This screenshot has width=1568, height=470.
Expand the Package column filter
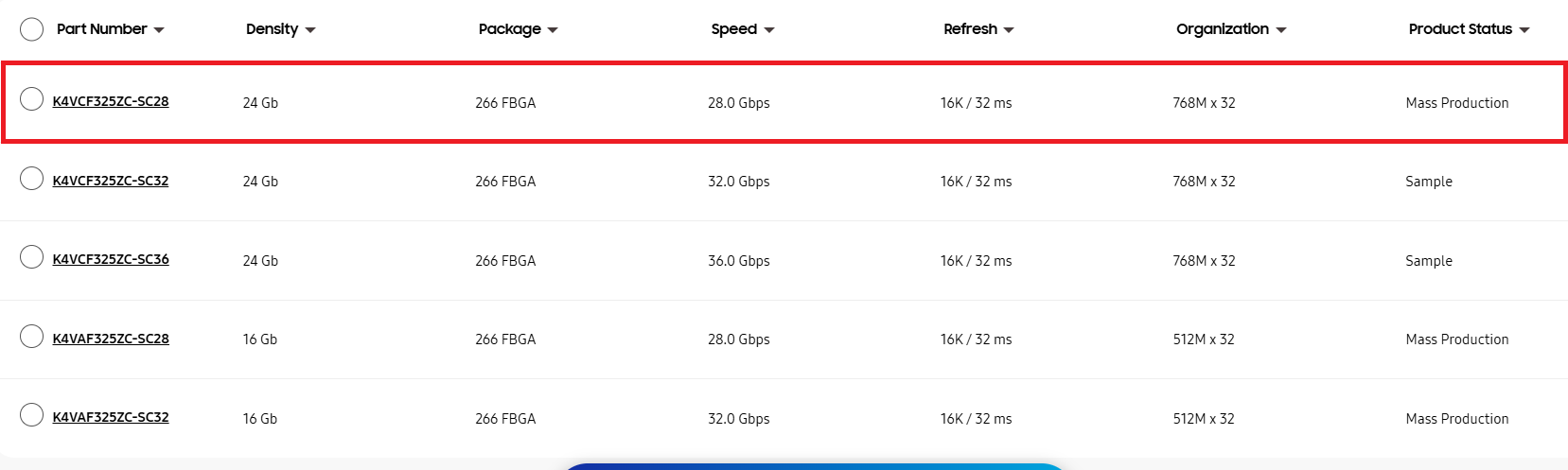pyautogui.click(x=518, y=29)
